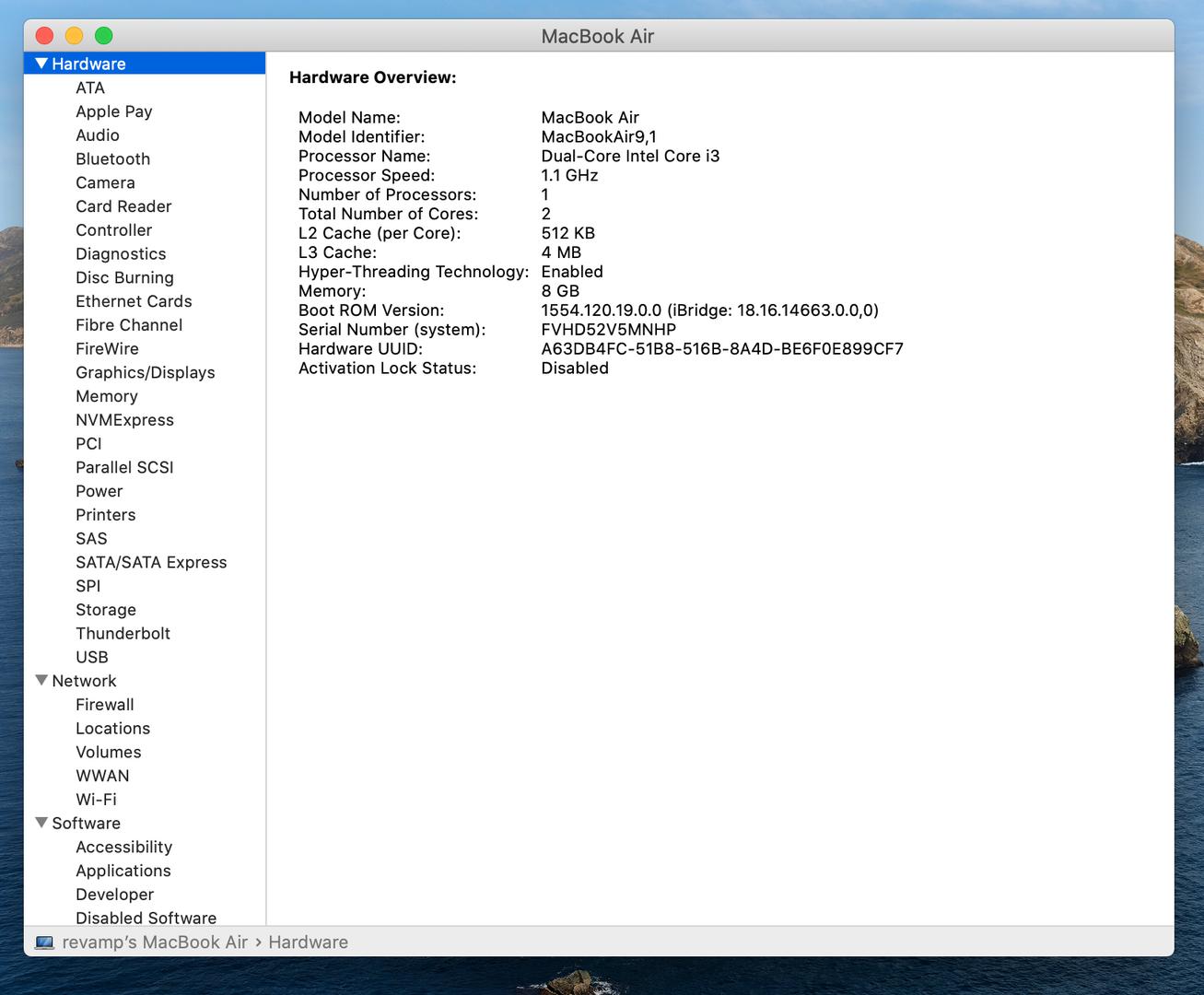Minimize the window with yellow button

(74, 36)
